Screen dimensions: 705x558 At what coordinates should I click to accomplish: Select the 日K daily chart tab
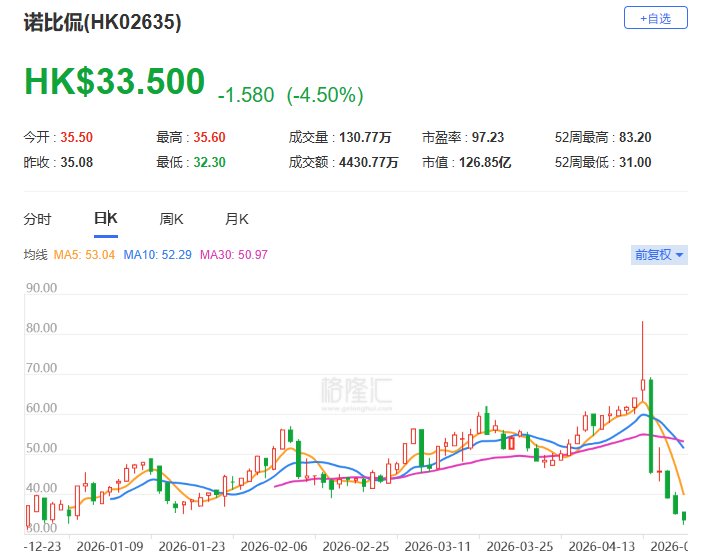[x=106, y=219]
